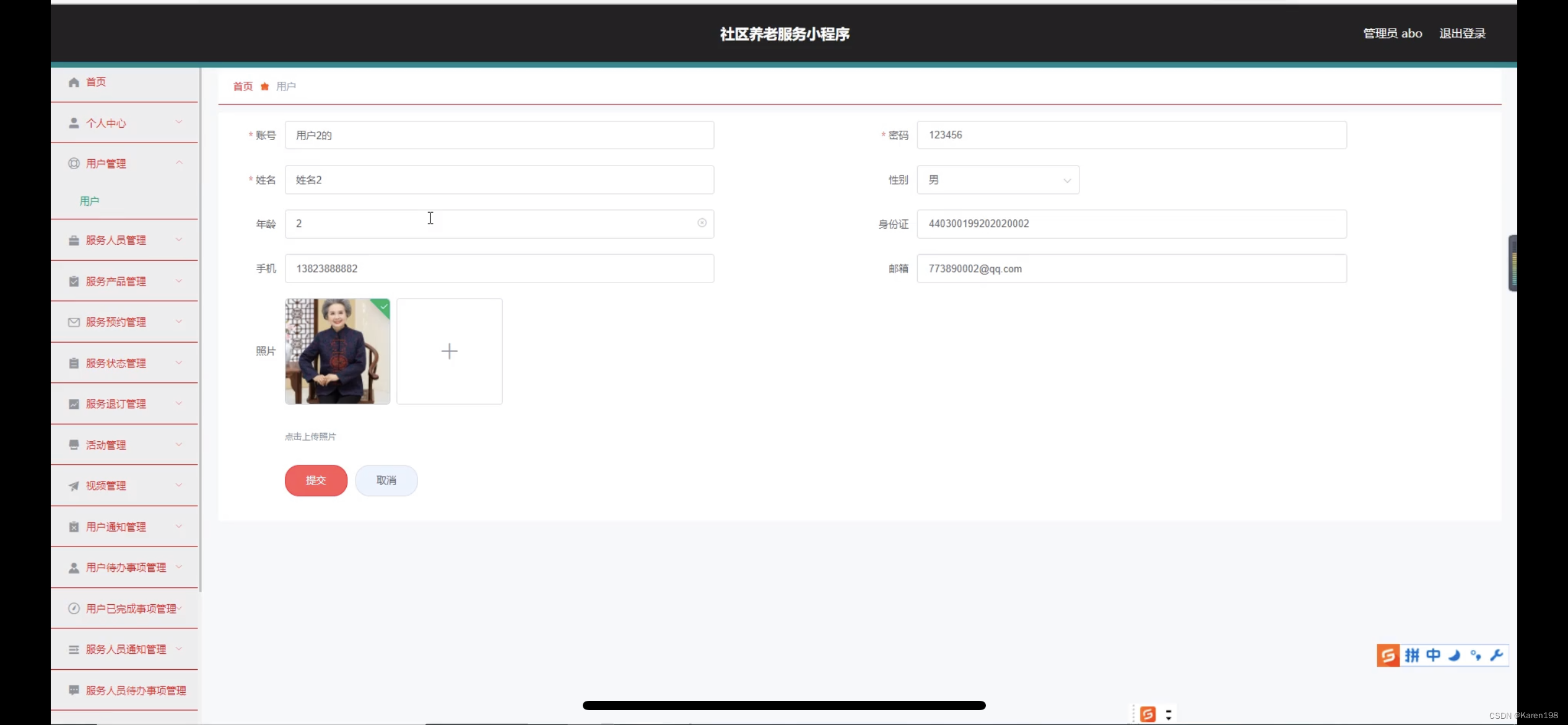
Task: Click the plus icon to upload photo
Action: tap(449, 351)
